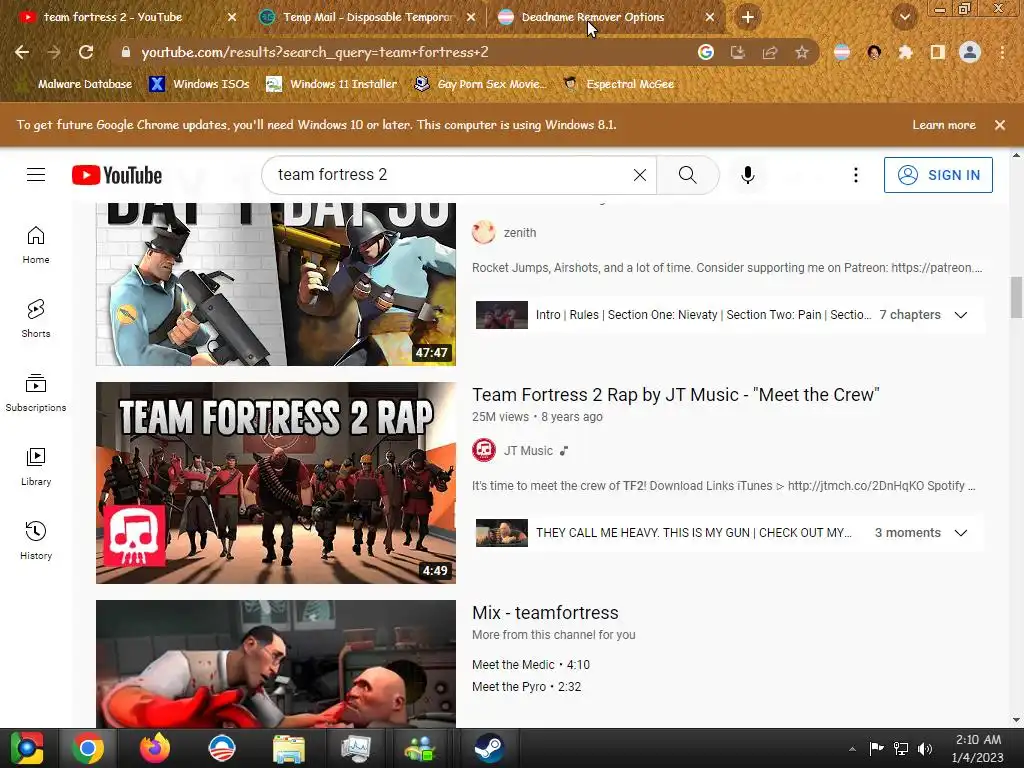
Task: Click the URL in the address bar
Action: pyautogui.click(x=315, y=52)
